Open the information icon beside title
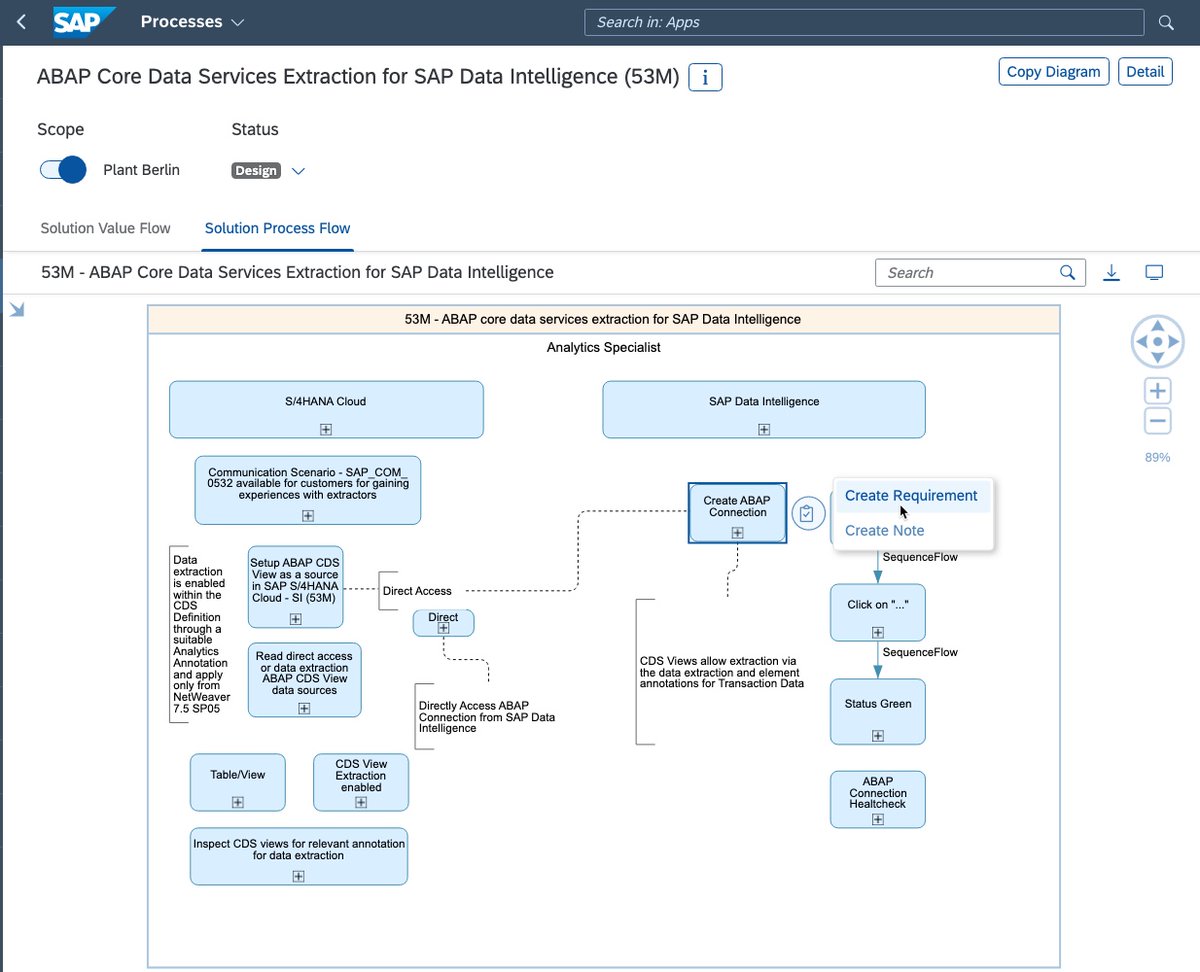 pyautogui.click(x=706, y=77)
